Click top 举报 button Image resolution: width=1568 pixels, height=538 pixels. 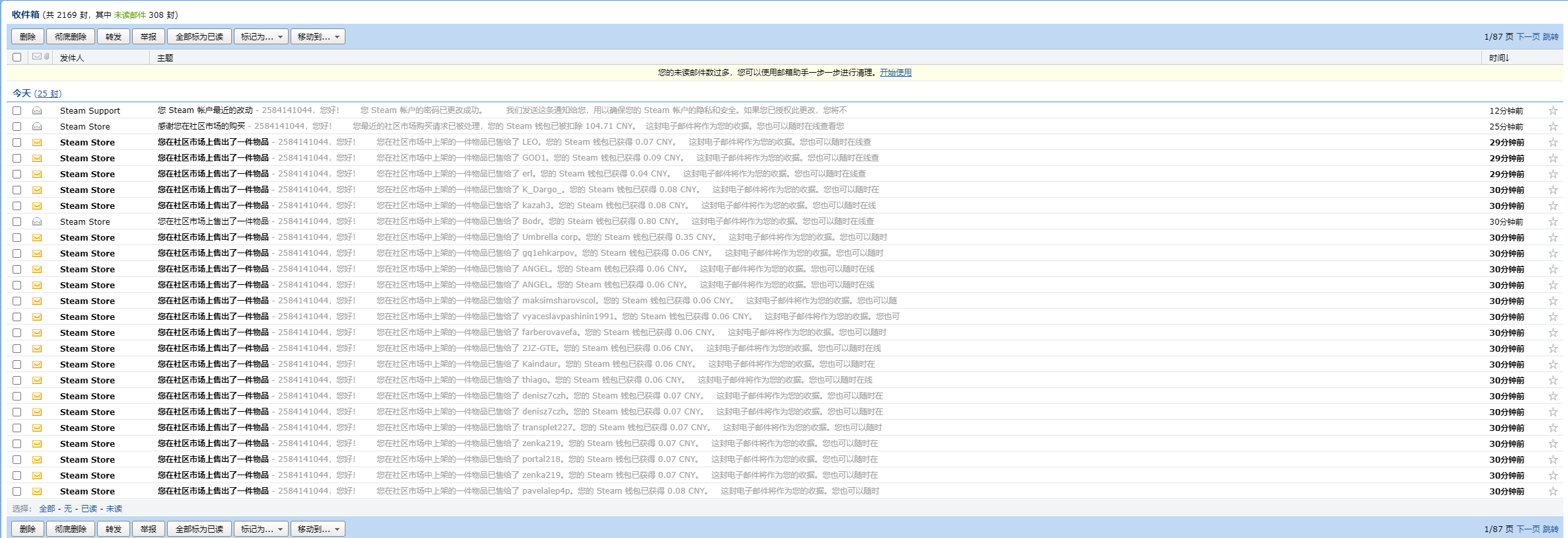pos(149,37)
